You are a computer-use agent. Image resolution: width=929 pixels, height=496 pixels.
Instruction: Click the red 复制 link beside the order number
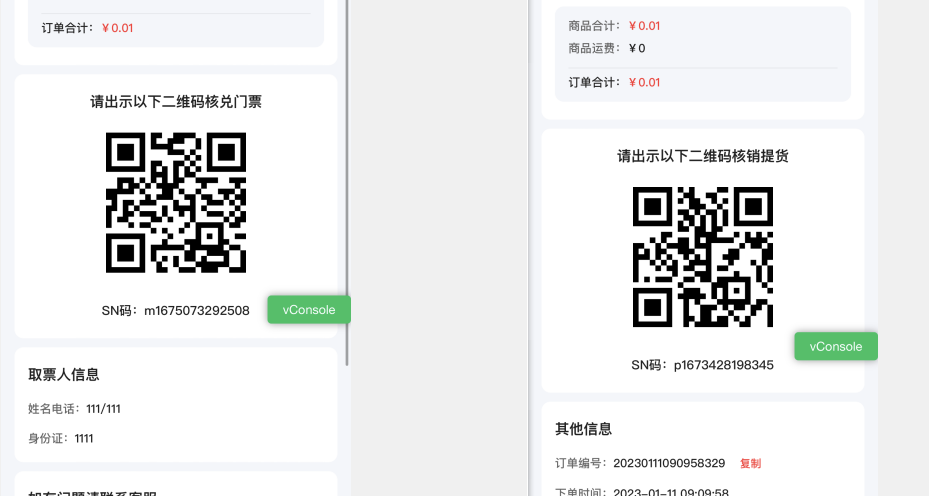point(750,464)
